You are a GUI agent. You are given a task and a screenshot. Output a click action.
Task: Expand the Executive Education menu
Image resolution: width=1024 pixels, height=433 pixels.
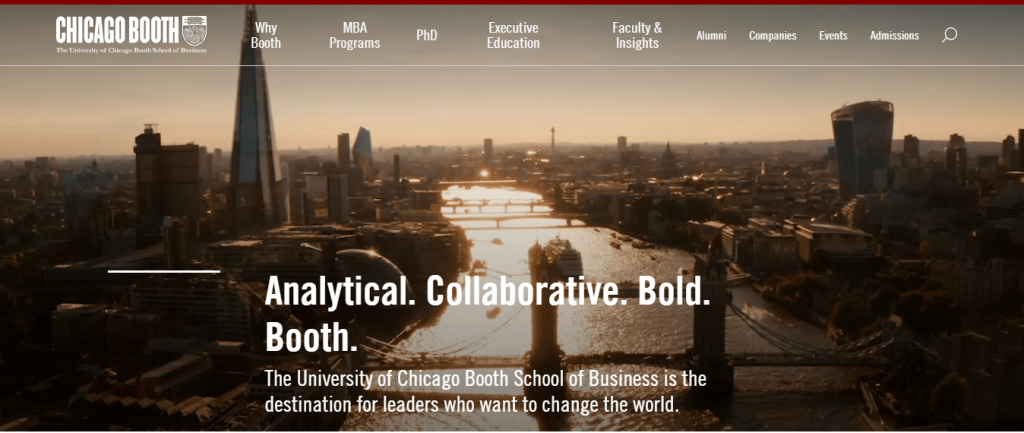coord(513,35)
